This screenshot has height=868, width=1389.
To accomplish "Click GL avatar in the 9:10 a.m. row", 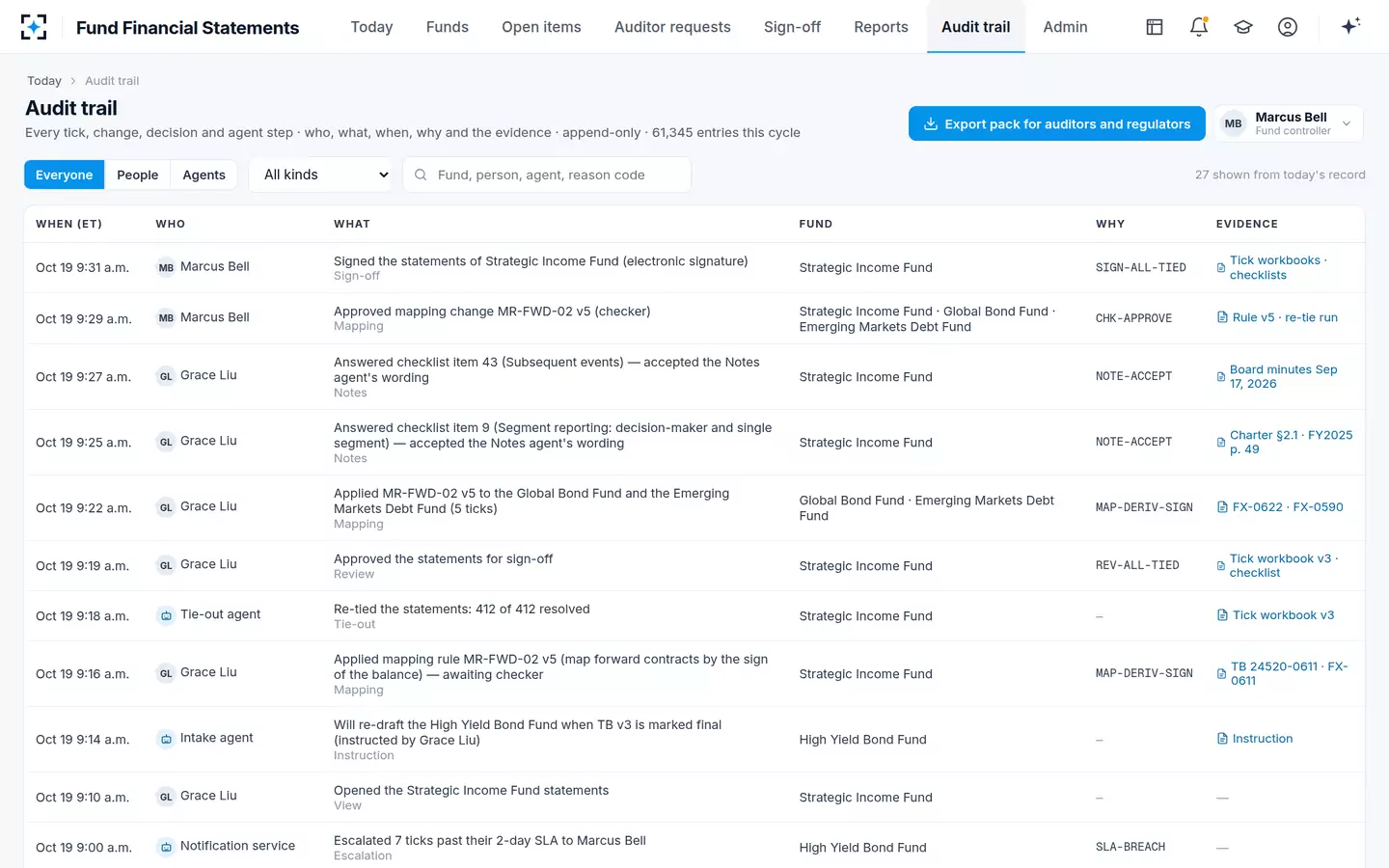I will coord(166,797).
